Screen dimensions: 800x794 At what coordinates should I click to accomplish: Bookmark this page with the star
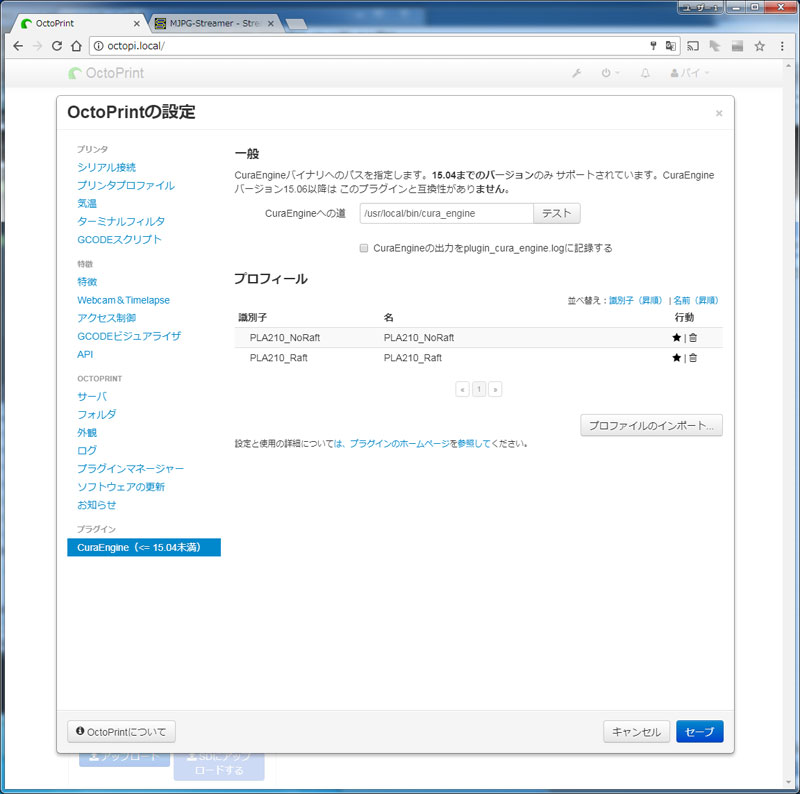click(x=760, y=46)
